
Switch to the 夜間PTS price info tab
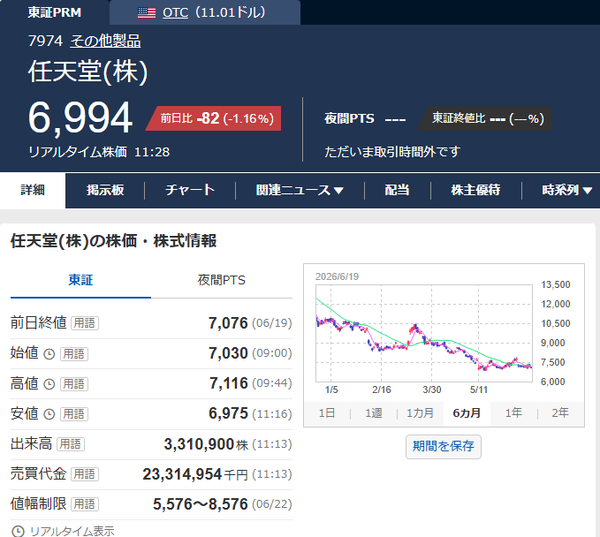(222, 280)
